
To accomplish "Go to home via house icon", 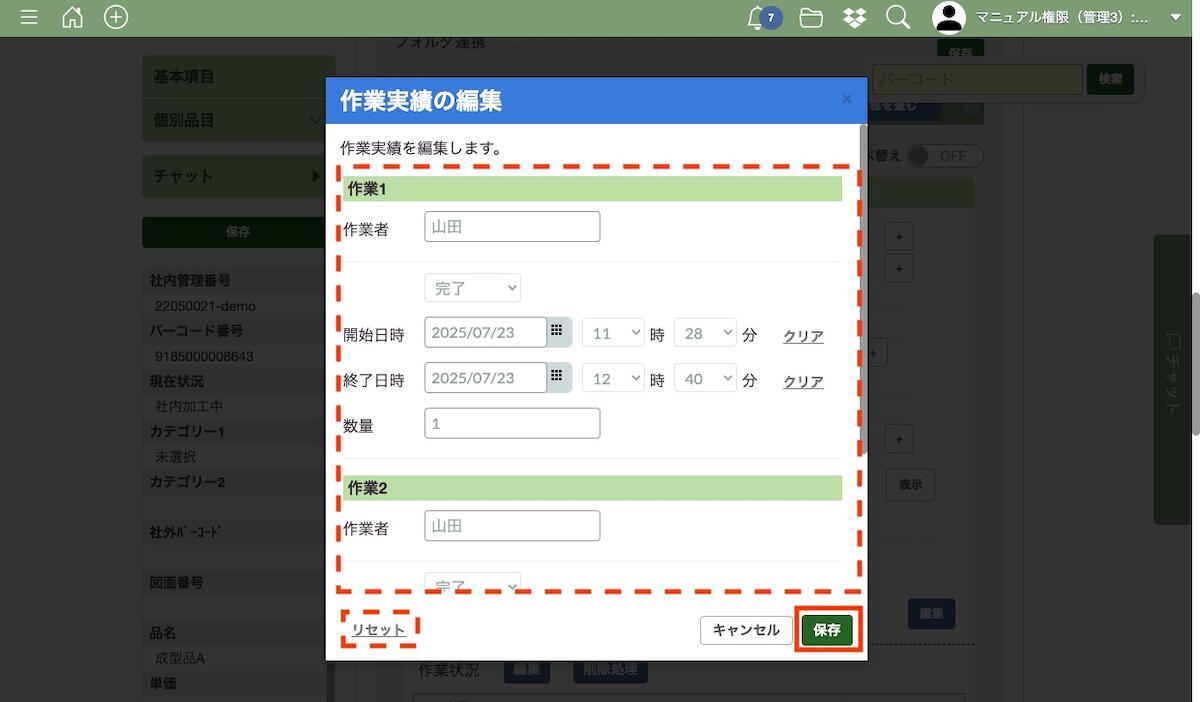I will (72, 17).
